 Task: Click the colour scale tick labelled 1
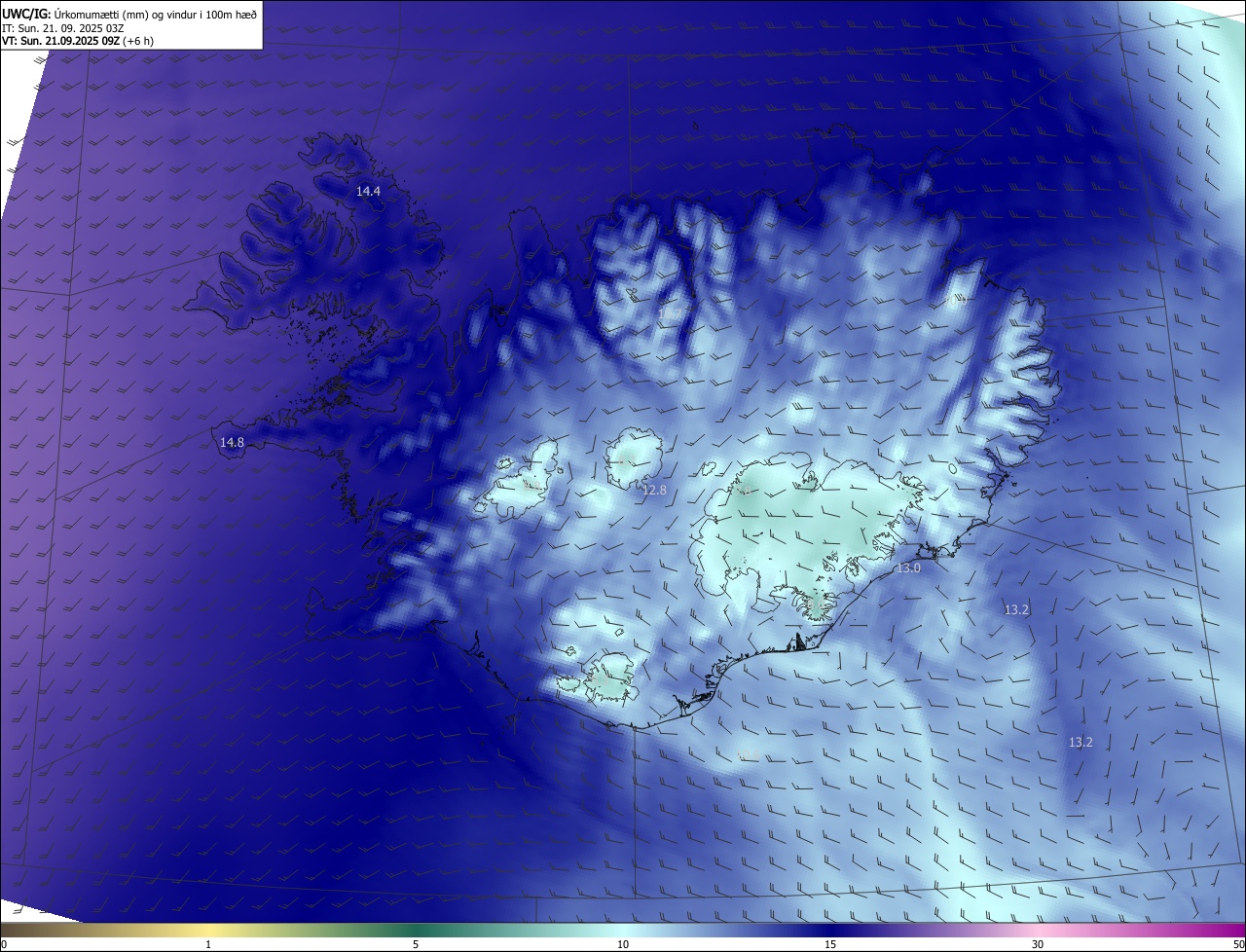click(x=208, y=944)
